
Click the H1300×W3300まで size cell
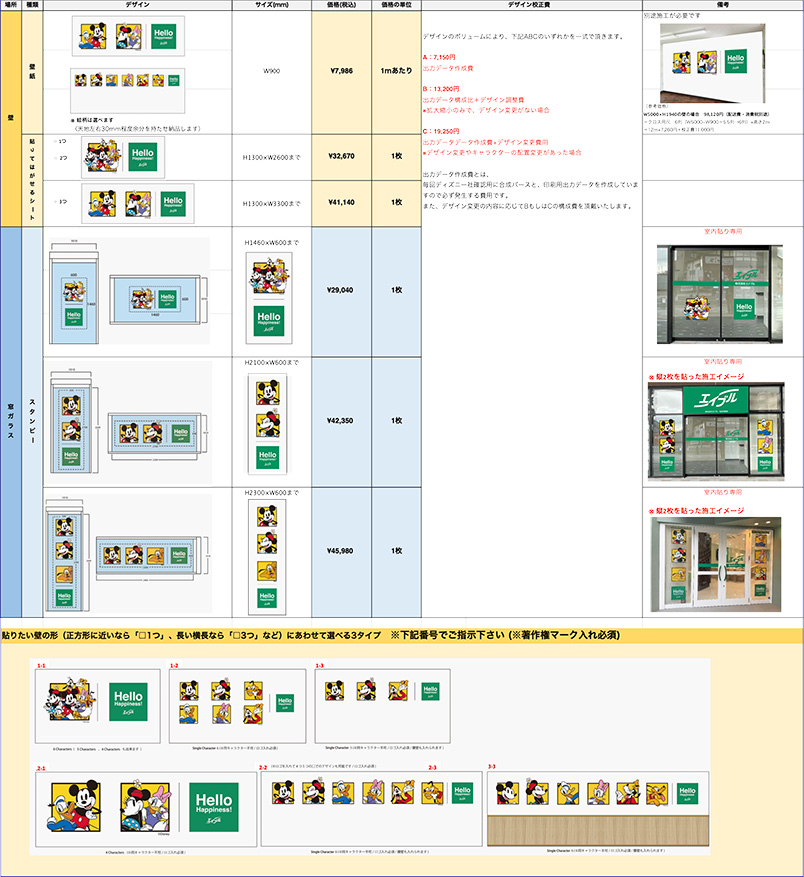tap(271, 204)
